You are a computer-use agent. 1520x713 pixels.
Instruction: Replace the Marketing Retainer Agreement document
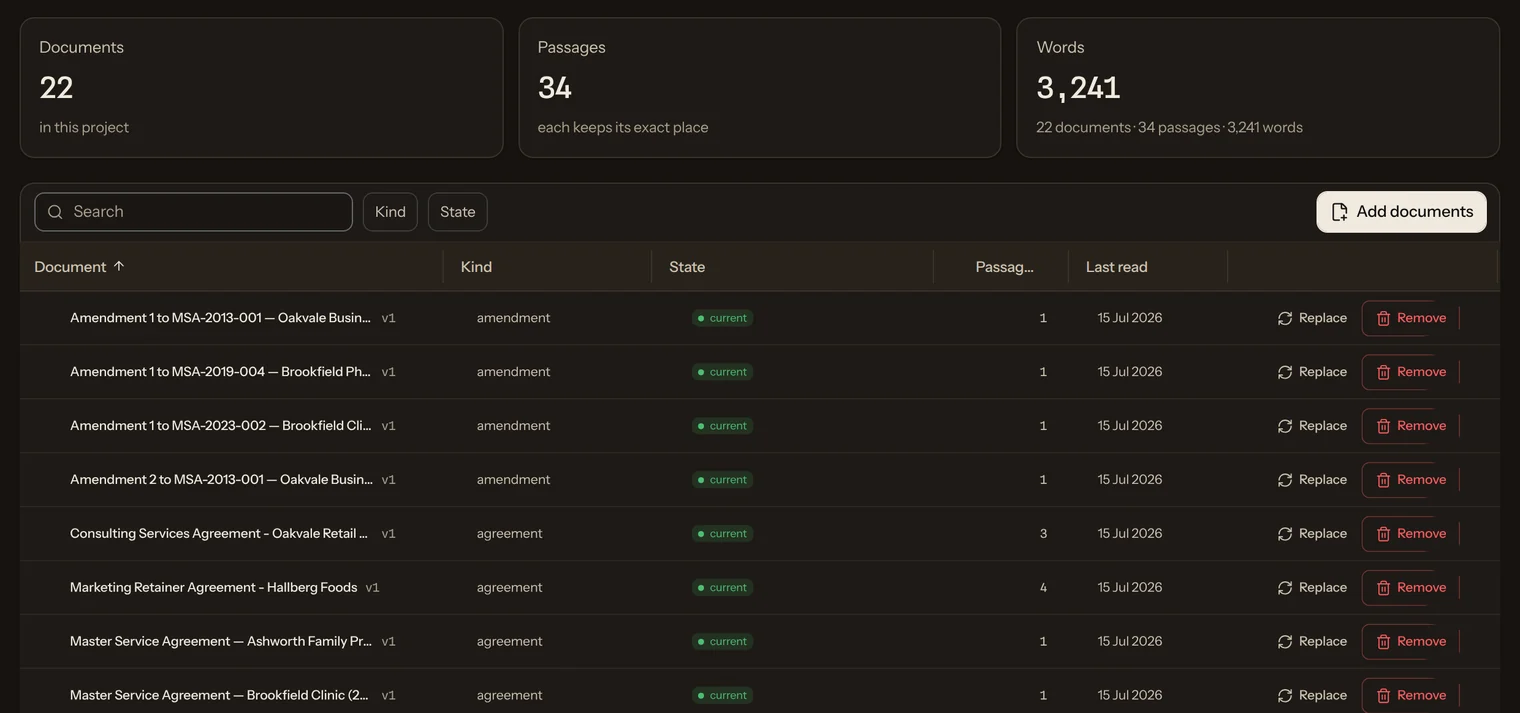pos(1312,588)
